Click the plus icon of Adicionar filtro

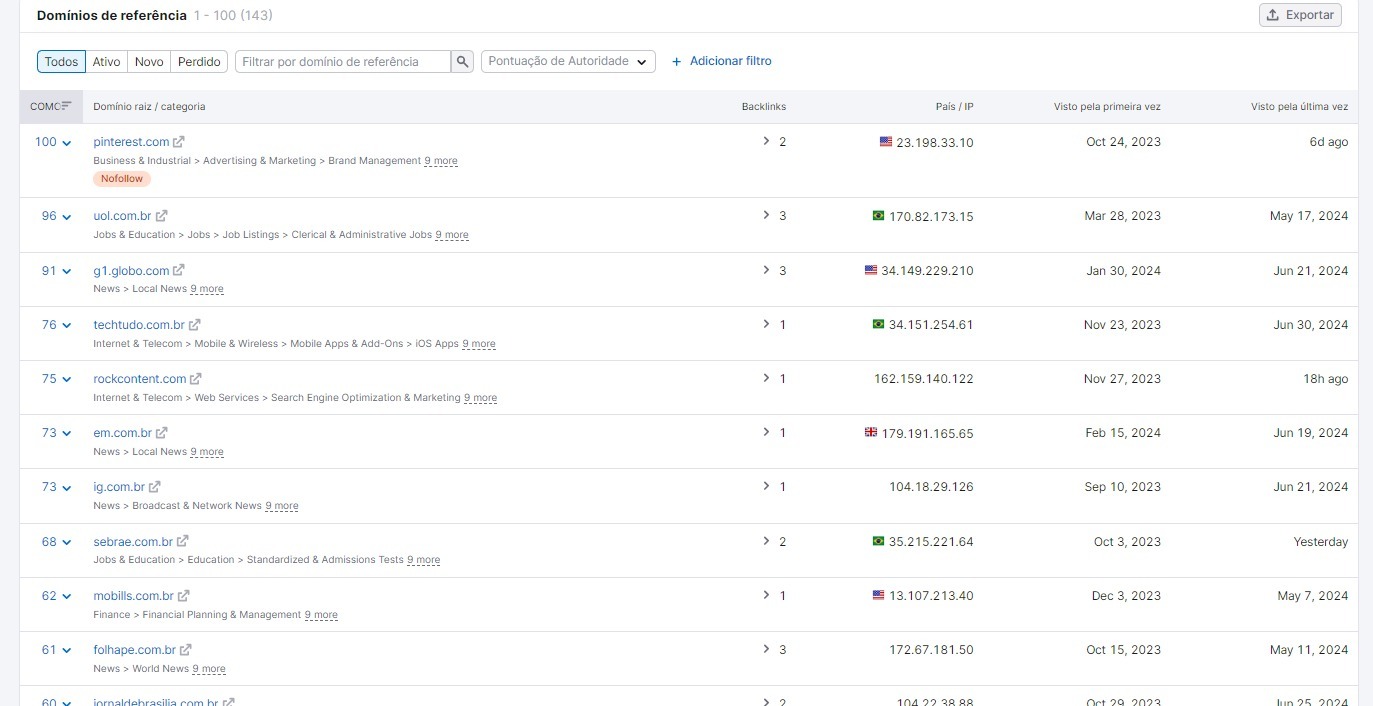click(x=677, y=62)
